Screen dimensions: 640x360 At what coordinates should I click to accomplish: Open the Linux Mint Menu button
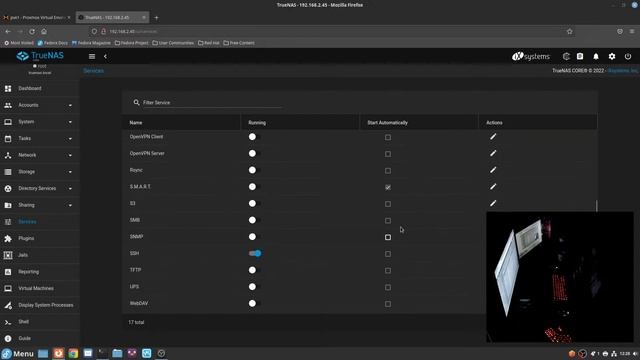pos(17,353)
